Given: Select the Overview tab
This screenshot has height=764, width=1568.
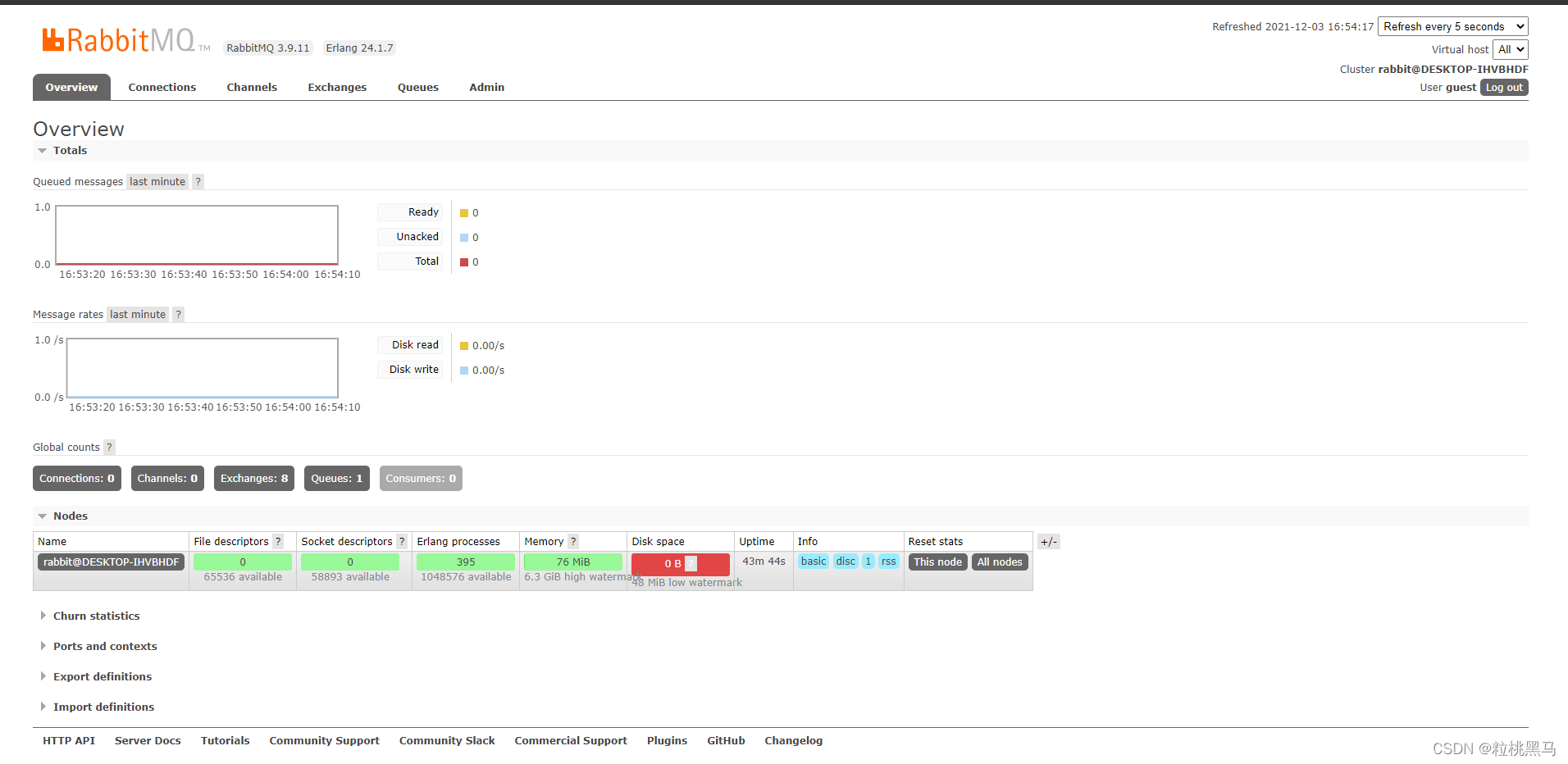Looking at the screenshot, I should pos(71,88).
